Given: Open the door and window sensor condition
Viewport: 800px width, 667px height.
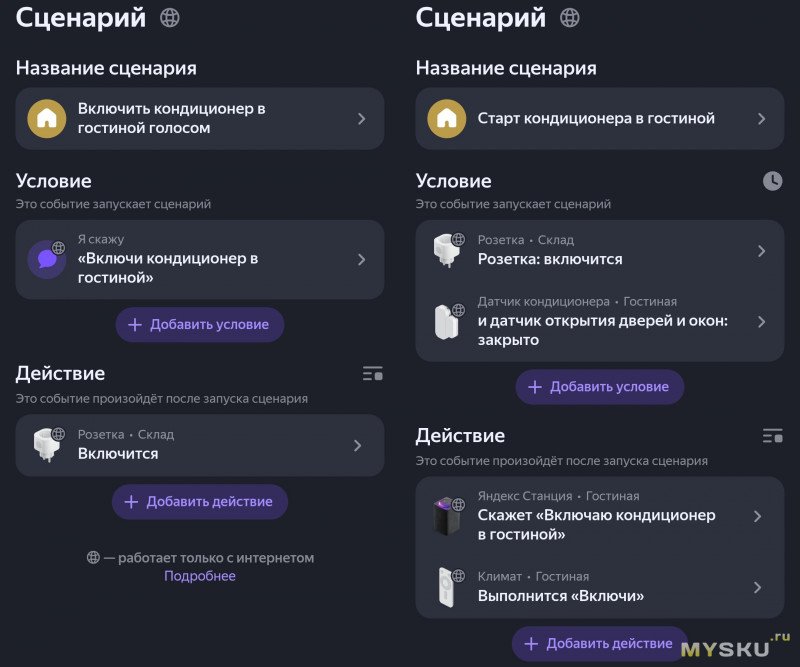Looking at the screenshot, I should (x=600, y=321).
